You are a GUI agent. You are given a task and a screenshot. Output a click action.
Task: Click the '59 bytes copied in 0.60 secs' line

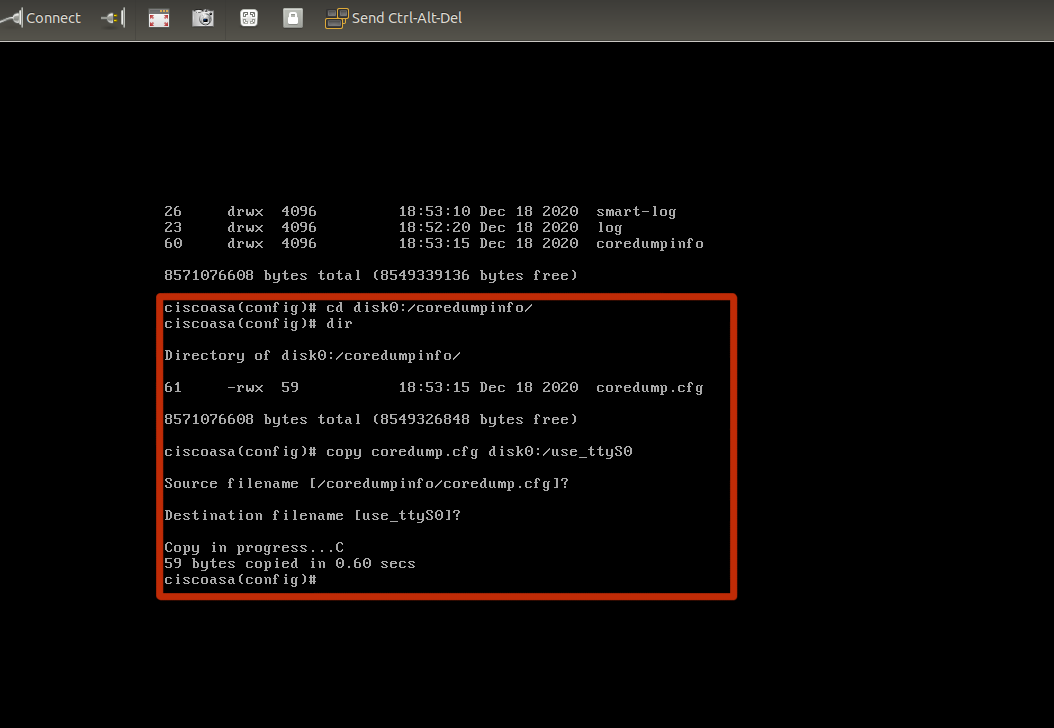[290, 564]
